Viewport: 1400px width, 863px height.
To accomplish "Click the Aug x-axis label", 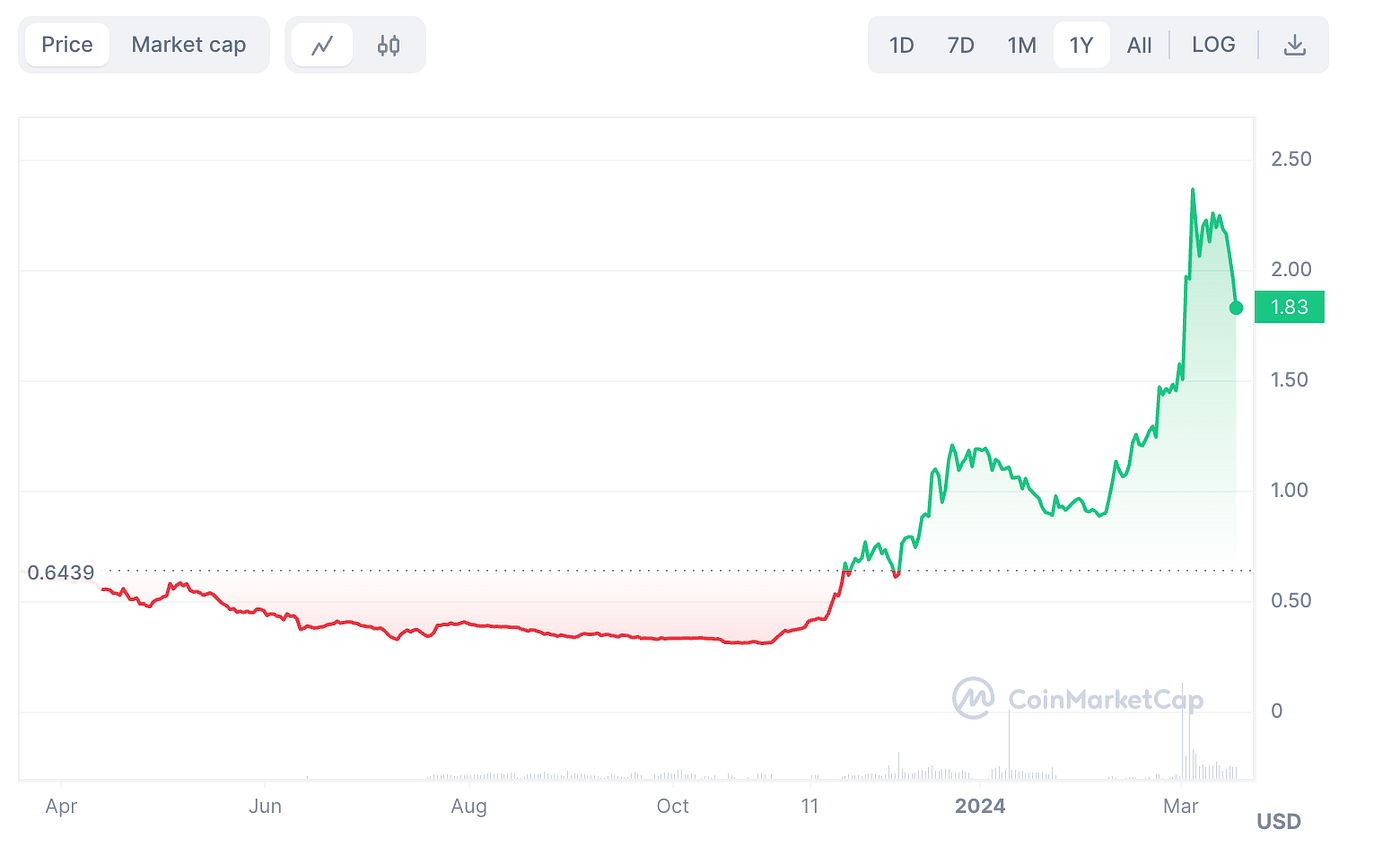I will click(x=468, y=806).
